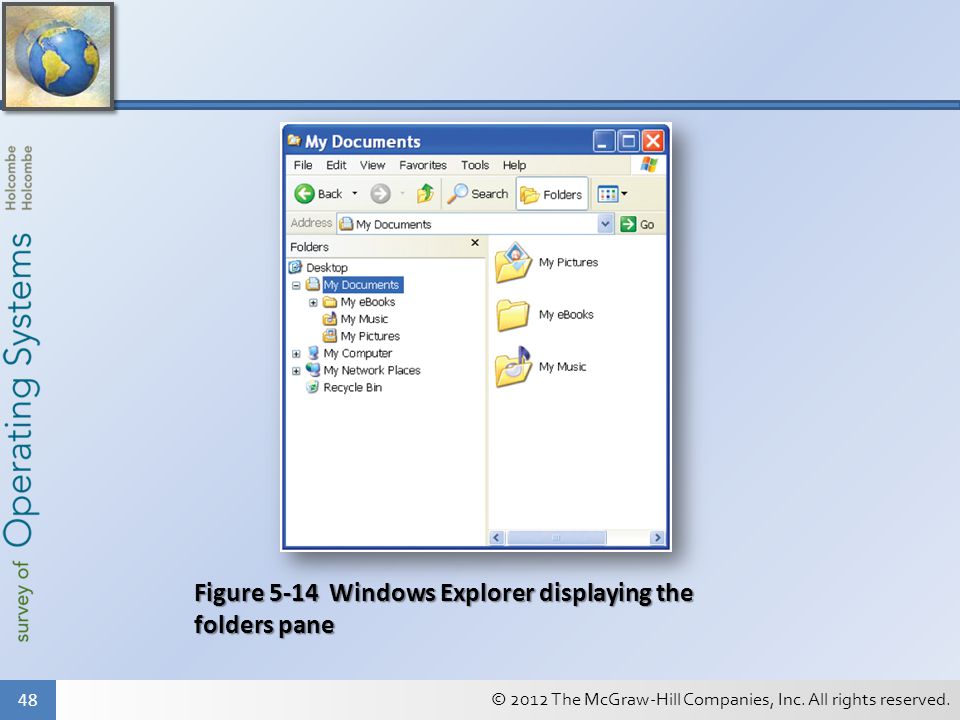
Task: Expand the My Network Places node
Action: [x=296, y=371]
